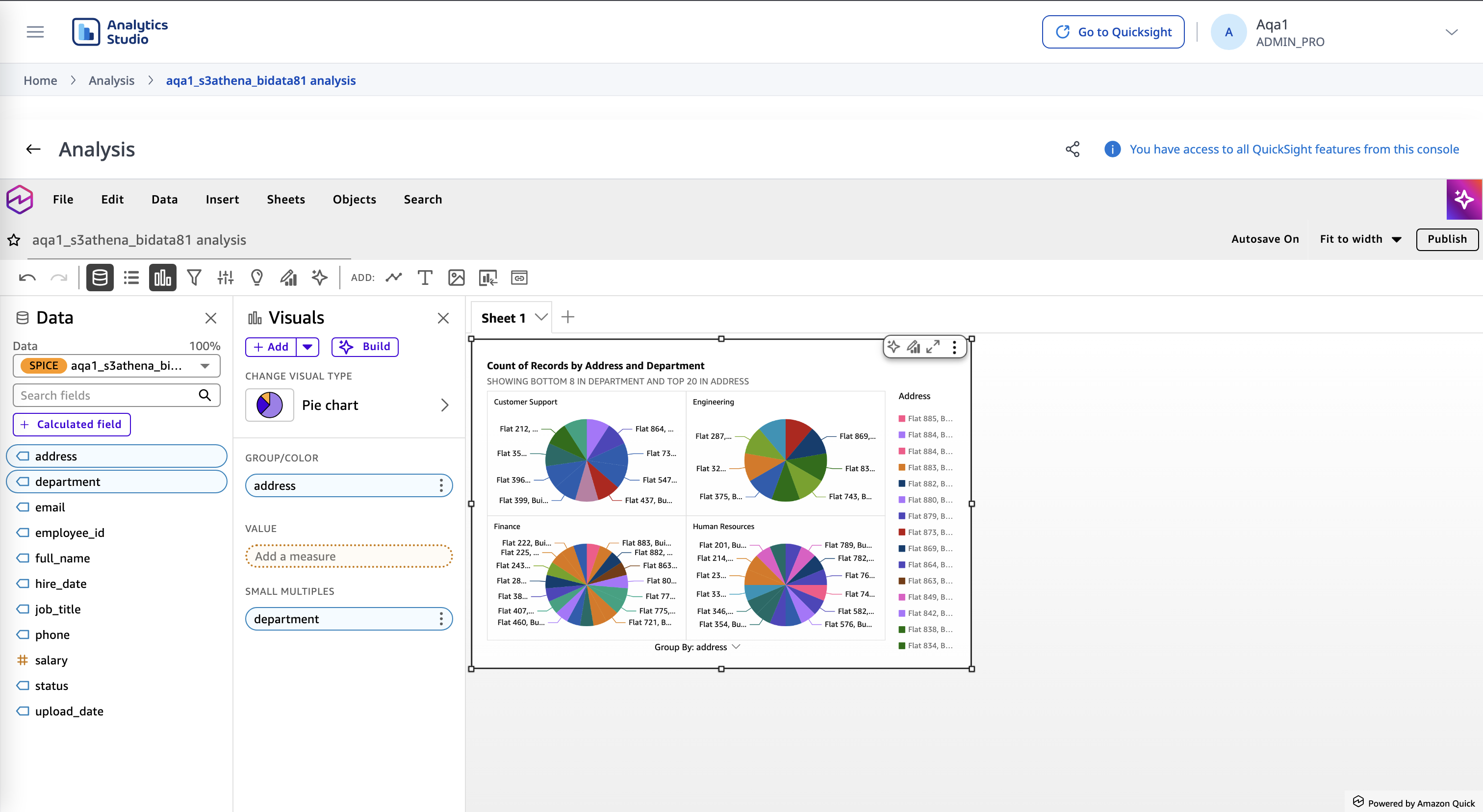1483x812 pixels.
Task: Add a line chart visual
Action: (394, 278)
